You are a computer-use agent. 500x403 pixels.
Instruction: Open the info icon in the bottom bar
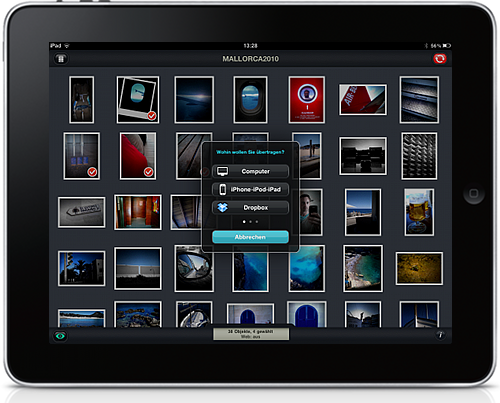click(440, 335)
